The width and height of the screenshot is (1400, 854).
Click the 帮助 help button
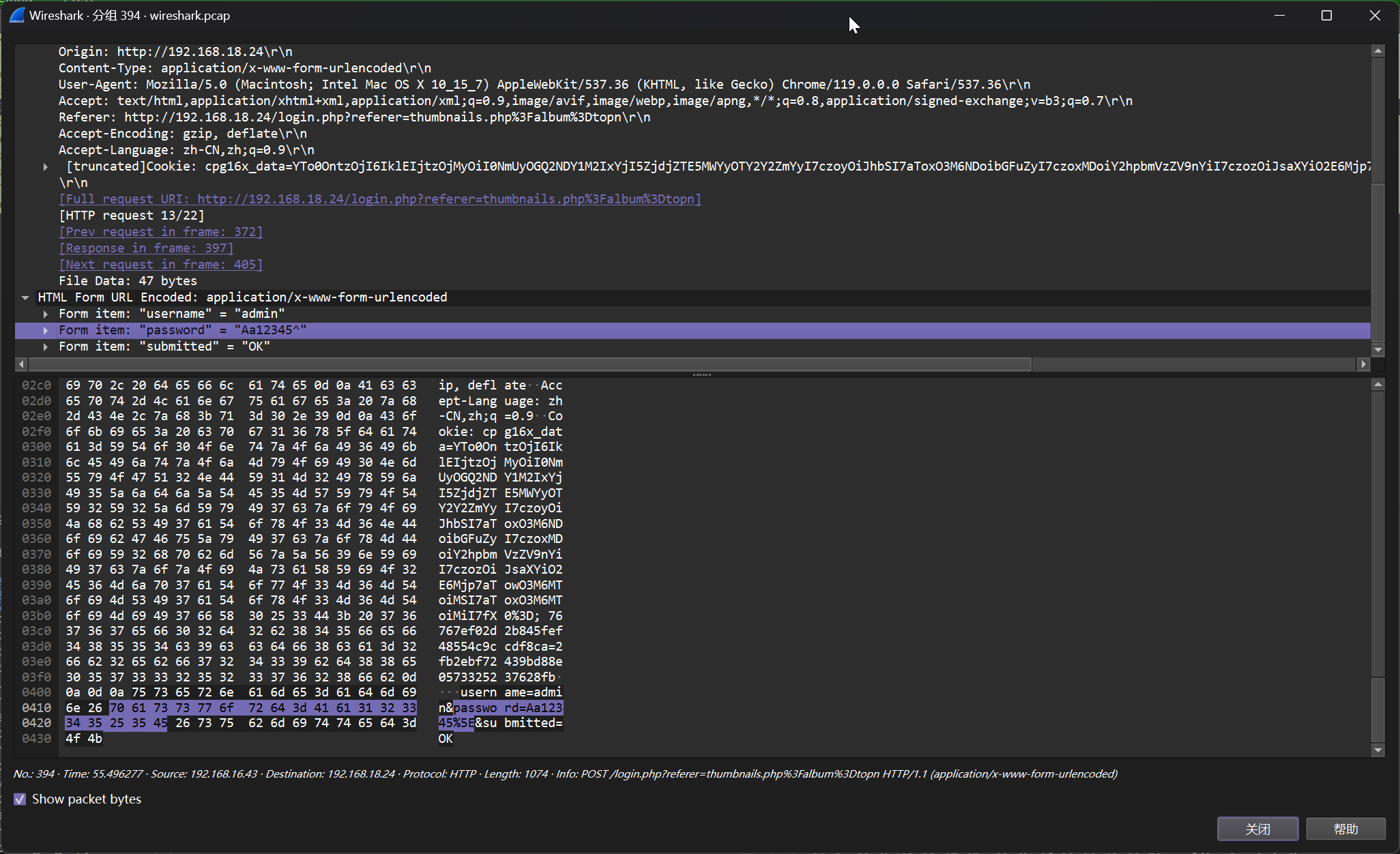point(1345,829)
